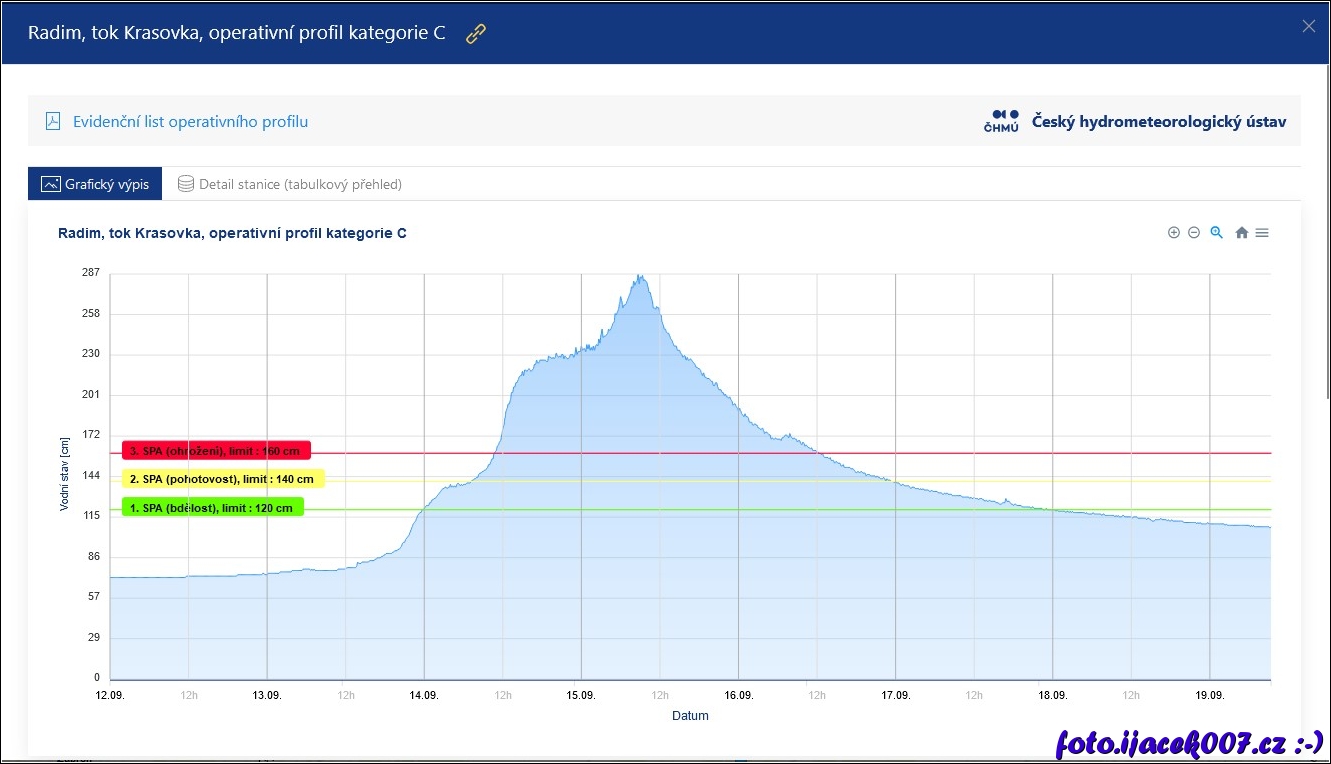Click the chain link icon beside the title

pyautogui.click(x=476, y=33)
